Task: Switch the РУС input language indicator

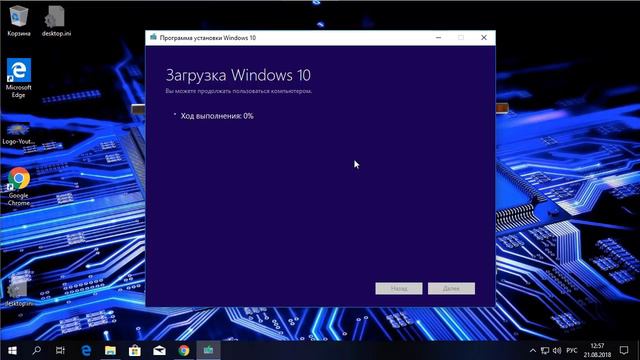Action: (572, 351)
